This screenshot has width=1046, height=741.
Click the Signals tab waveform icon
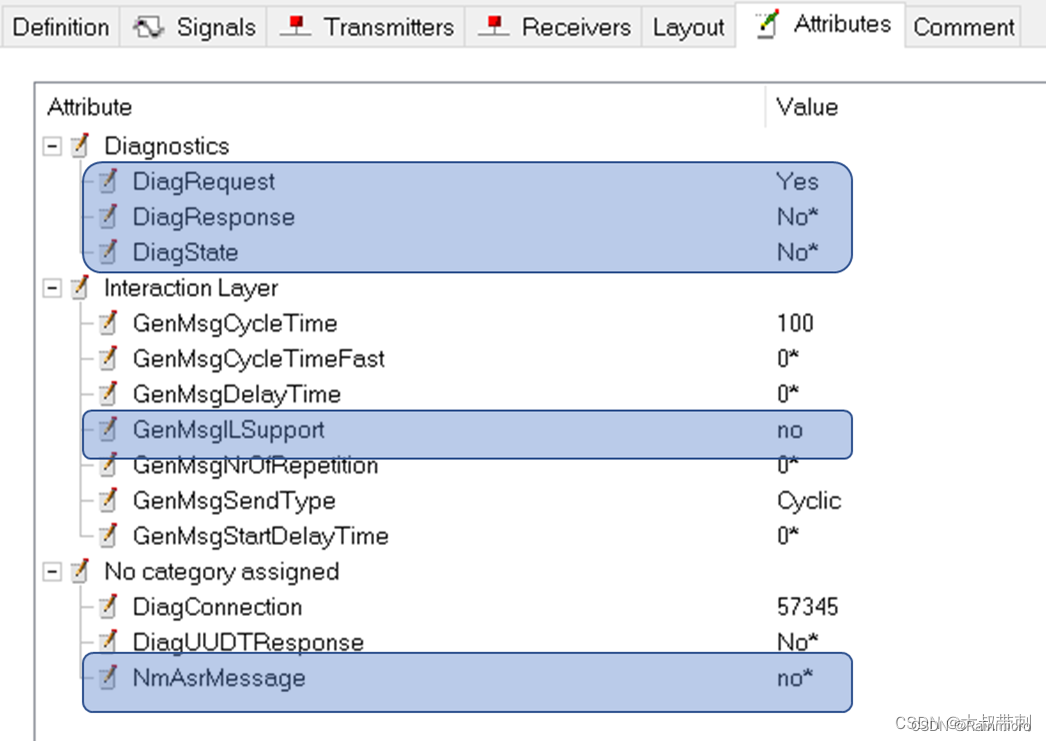tap(148, 27)
